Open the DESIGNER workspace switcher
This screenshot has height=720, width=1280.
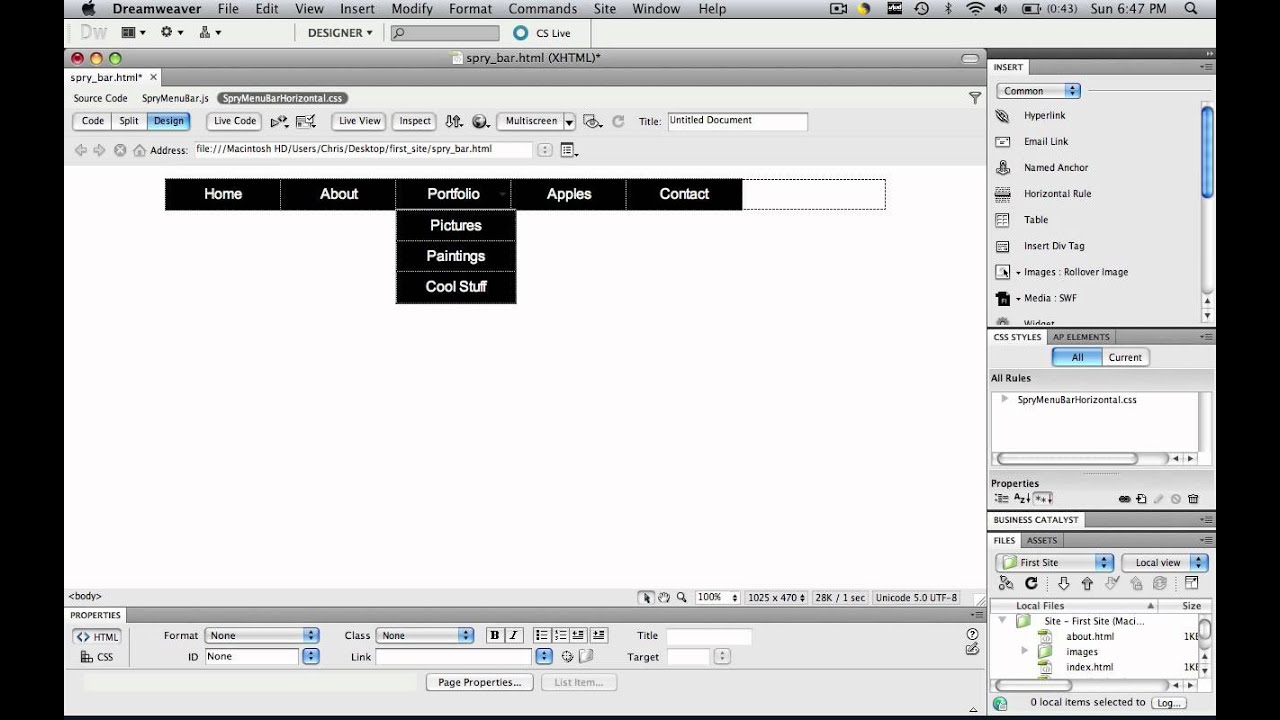(x=339, y=33)
